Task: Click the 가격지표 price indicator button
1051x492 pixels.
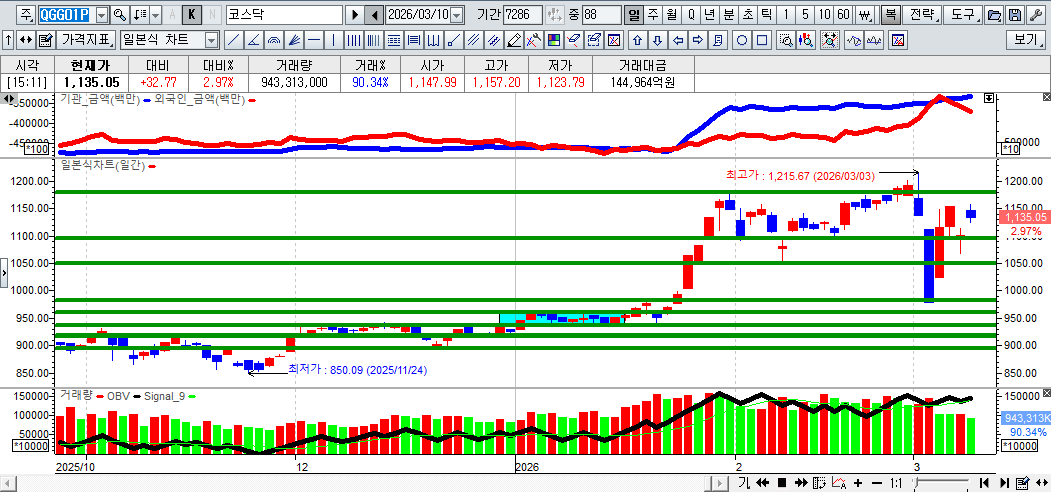Action: coord(86,40)
